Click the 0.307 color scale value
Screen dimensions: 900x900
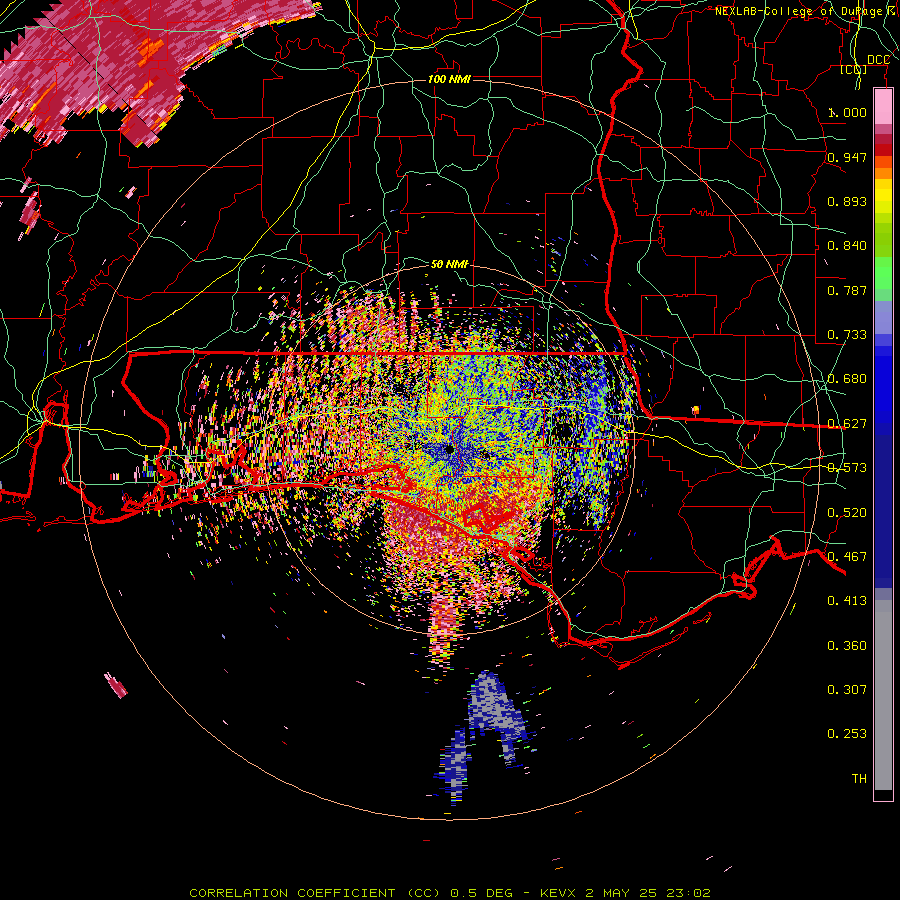pyautogui.click(x=847, y=690)
